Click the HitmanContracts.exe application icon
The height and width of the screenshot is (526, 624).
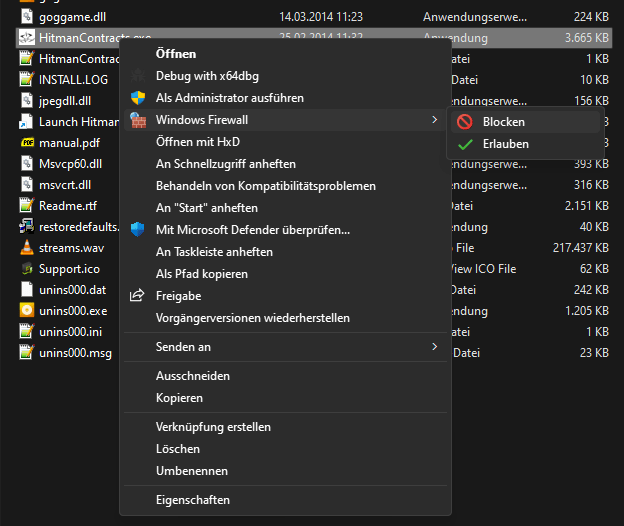click(x=27, y=38)
